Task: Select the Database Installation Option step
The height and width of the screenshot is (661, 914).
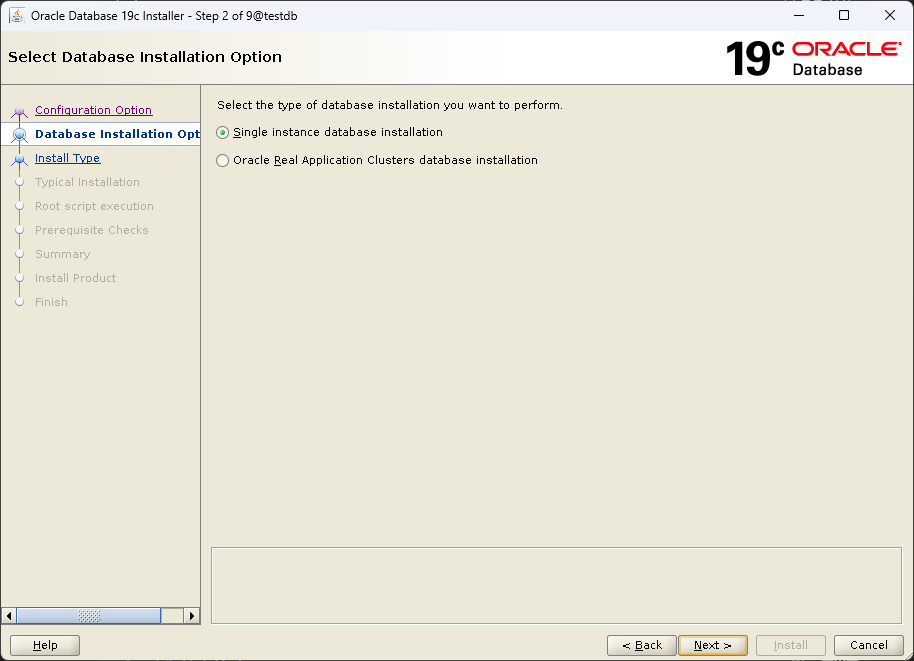Action: (x=117, y=134)
